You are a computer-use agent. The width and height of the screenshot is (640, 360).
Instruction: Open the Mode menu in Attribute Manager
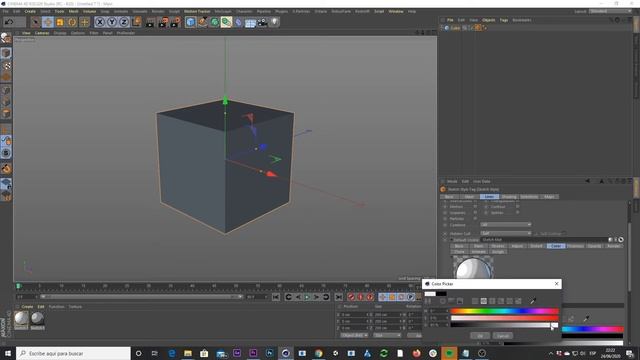[x=452, y=181]
